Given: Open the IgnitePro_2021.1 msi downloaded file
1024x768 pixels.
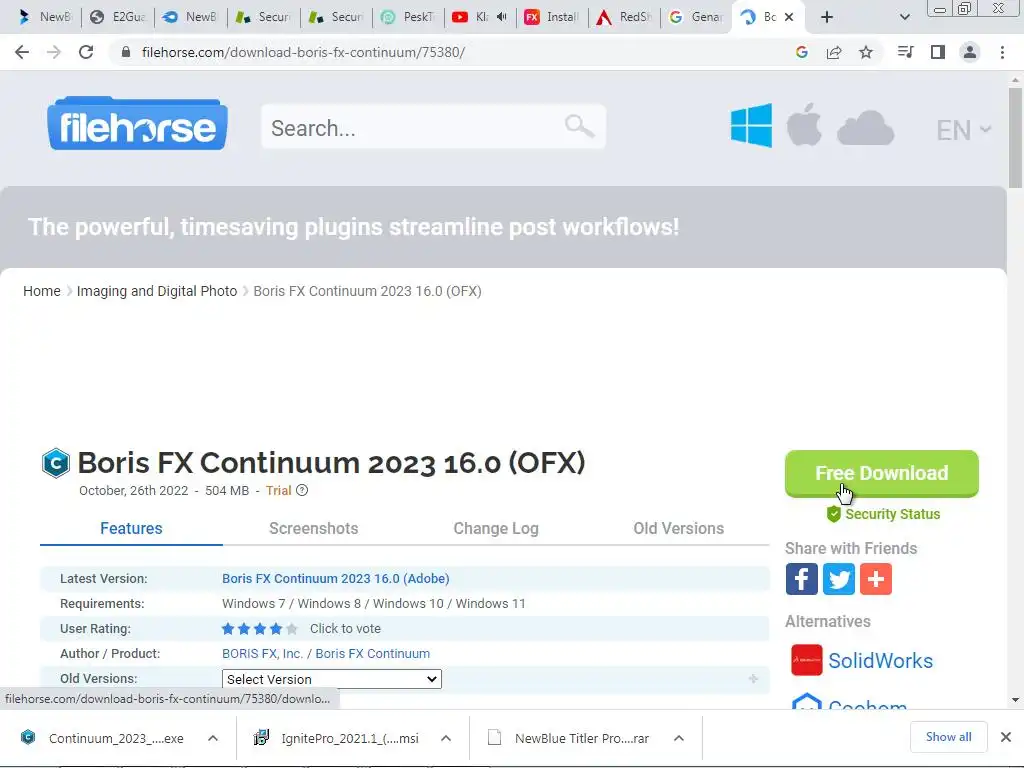Looking at the screenshot, I should (337, 738).
